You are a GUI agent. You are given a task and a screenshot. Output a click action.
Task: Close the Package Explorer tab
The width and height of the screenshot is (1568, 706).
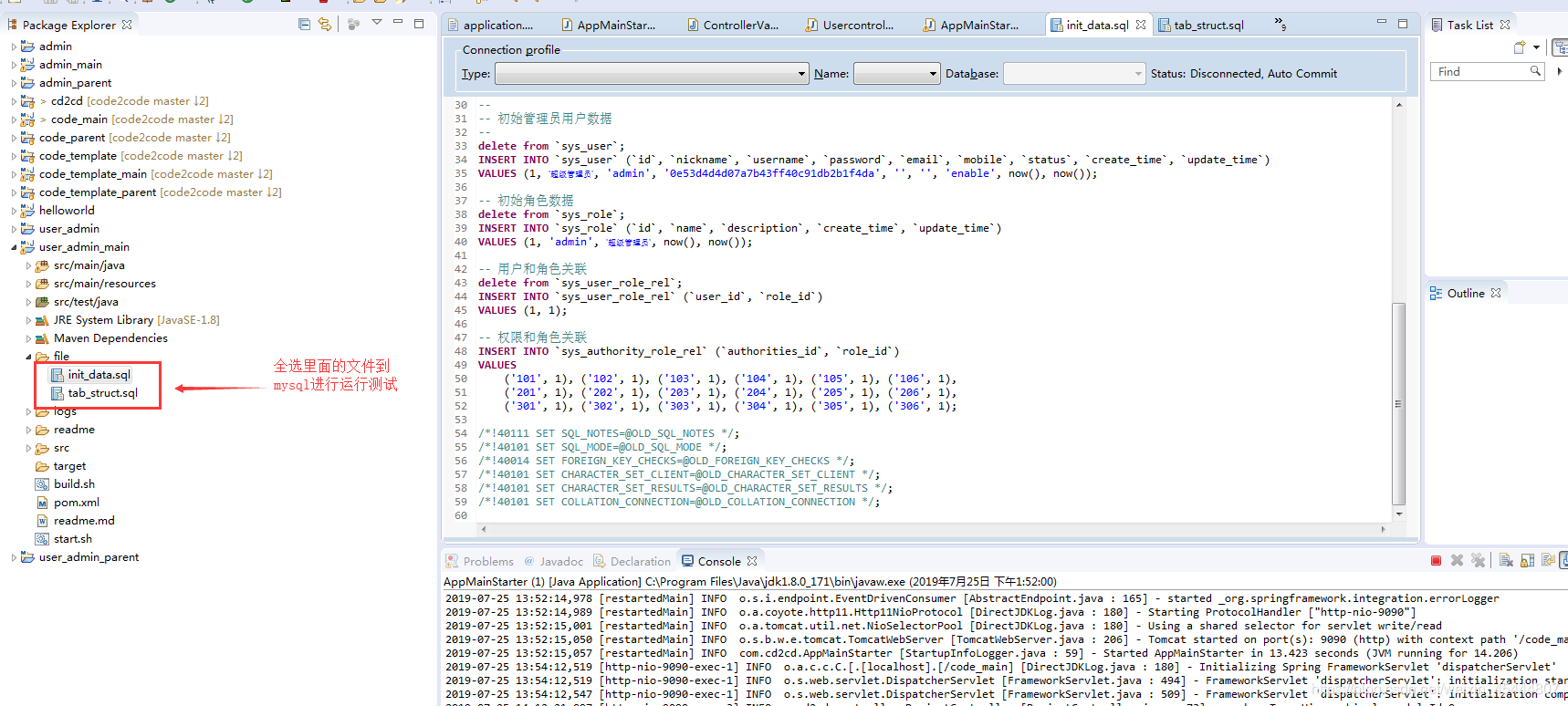pos(127,25)
